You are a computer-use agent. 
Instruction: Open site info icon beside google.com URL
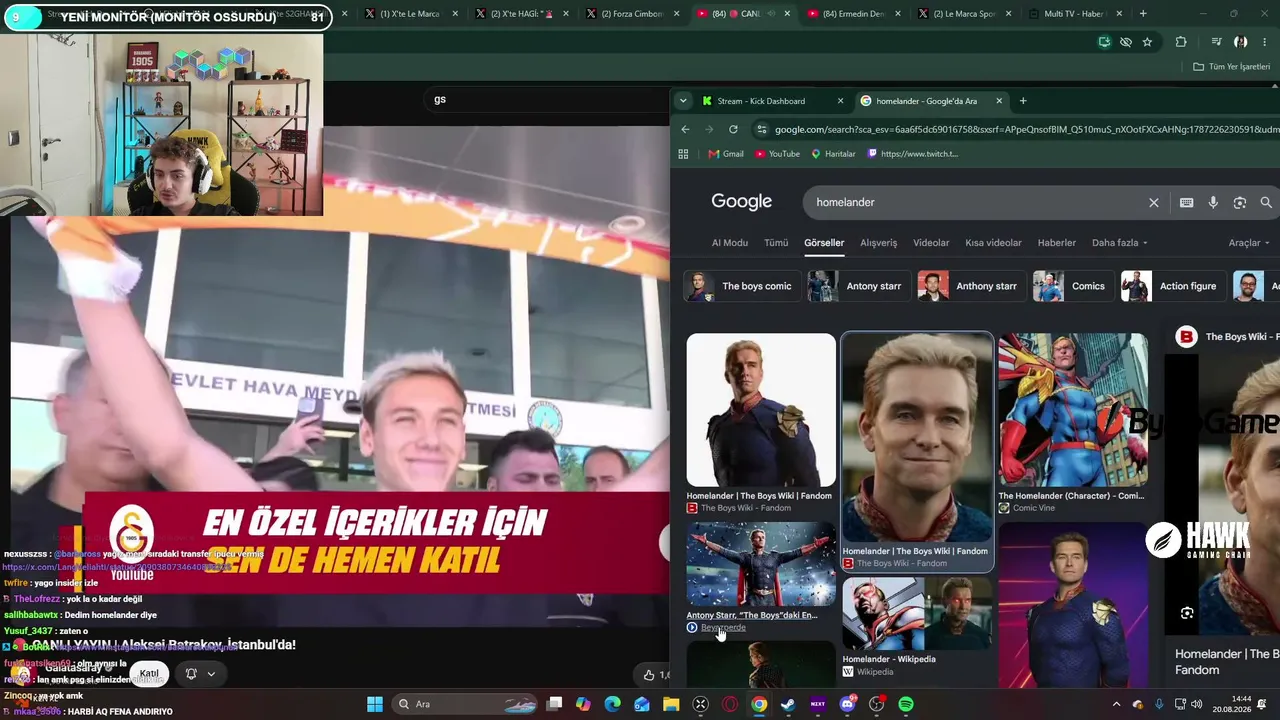tap(762, 129)
